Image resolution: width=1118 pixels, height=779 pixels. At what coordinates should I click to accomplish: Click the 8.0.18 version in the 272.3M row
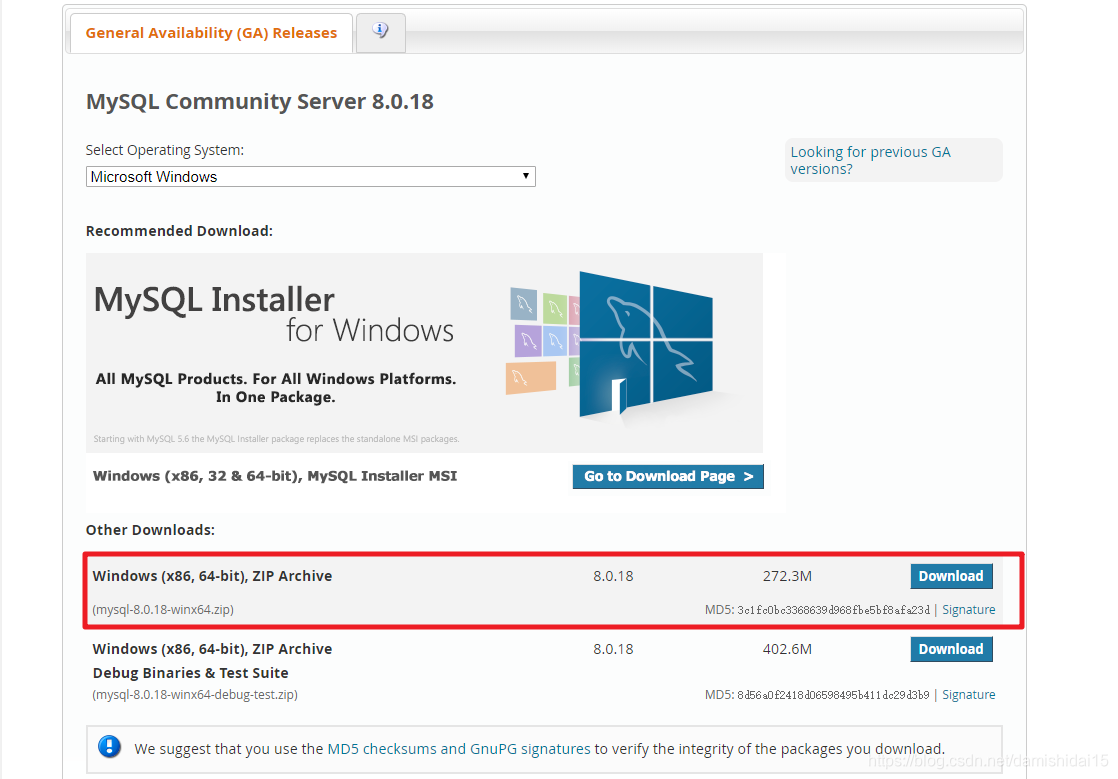pyautogui.click(x=613, y=576)
